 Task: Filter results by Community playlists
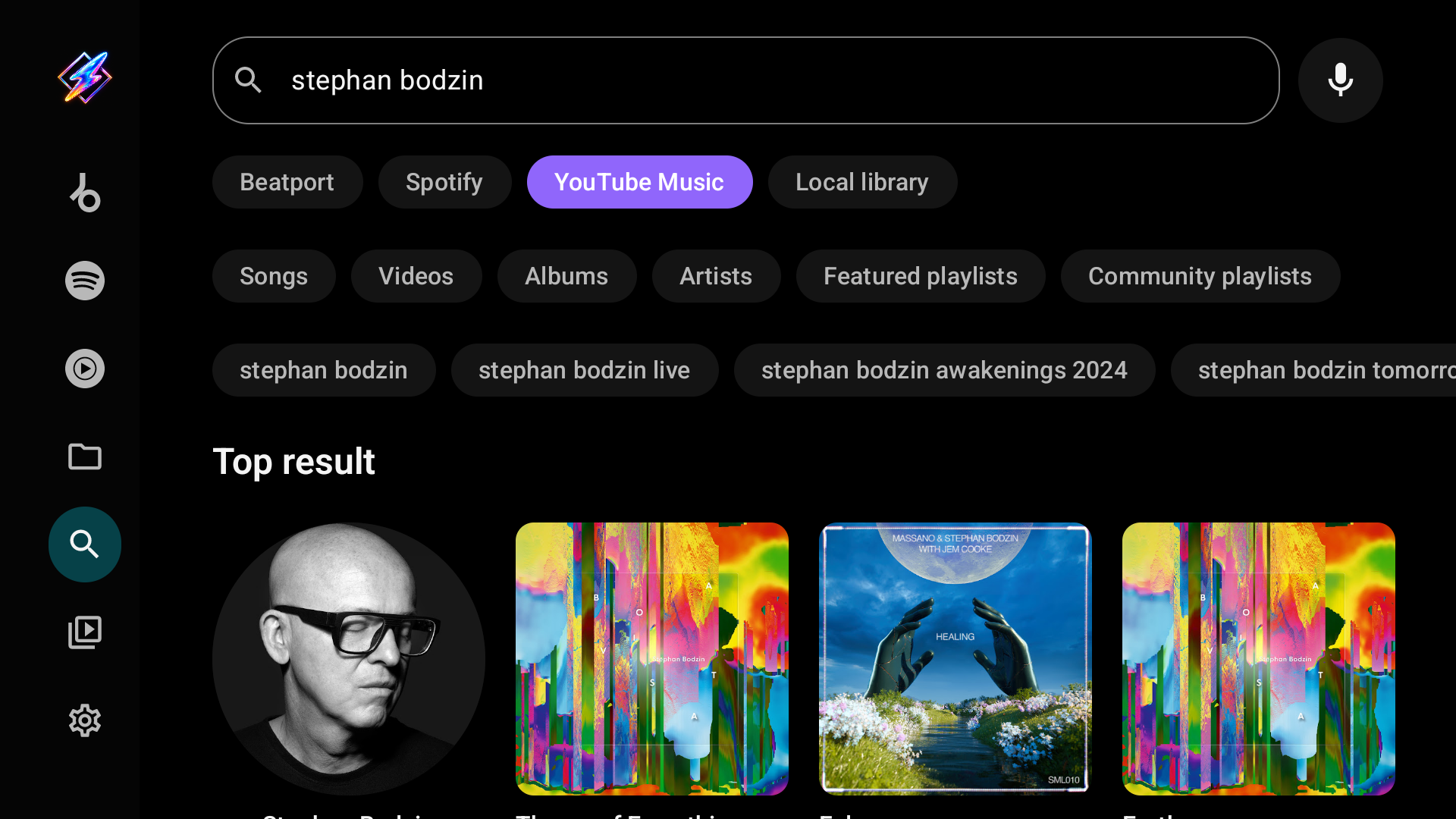click(x=1200, y=276)
